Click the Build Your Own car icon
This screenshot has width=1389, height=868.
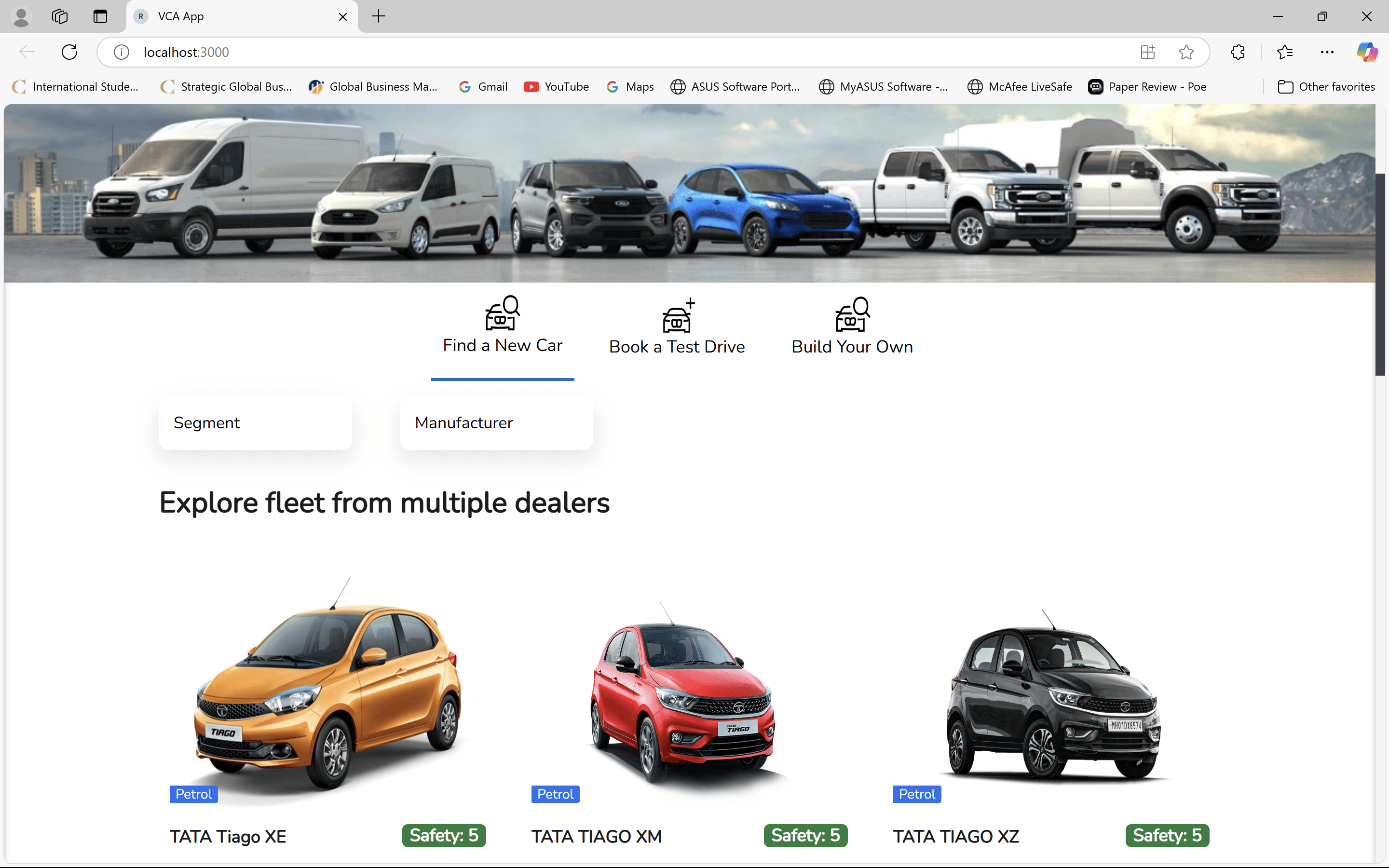pos(852,314)
